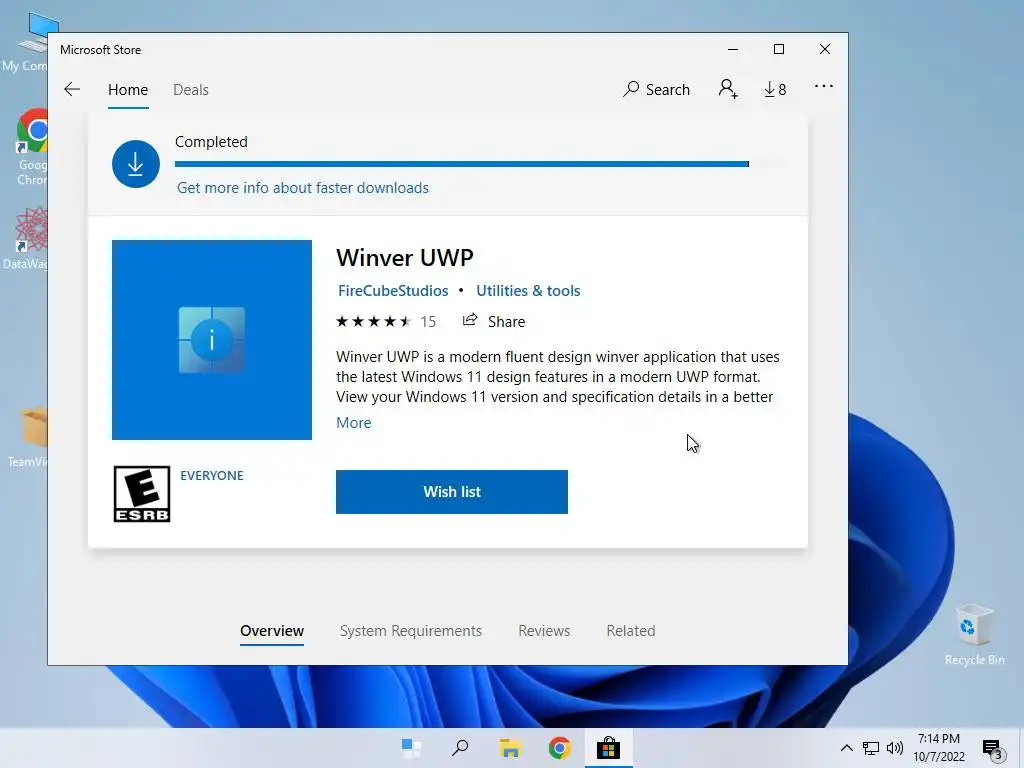Open Get more info about faster downloads
Viewport: 1024px width, 768px height.
pyautogui.click(x=303, y=188)
